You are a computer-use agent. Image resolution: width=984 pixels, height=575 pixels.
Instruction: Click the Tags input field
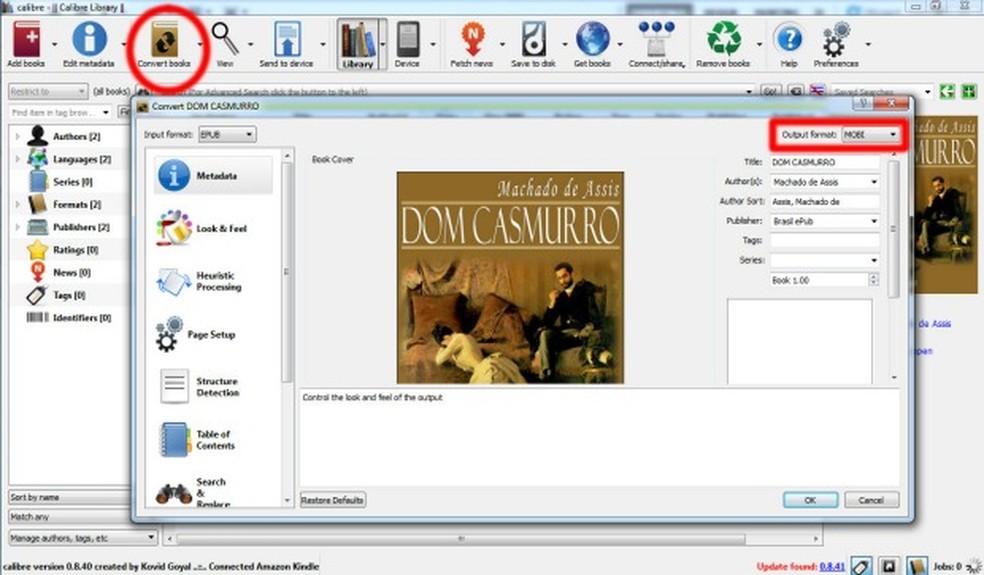pyautogui.click(x=825, y=240)
